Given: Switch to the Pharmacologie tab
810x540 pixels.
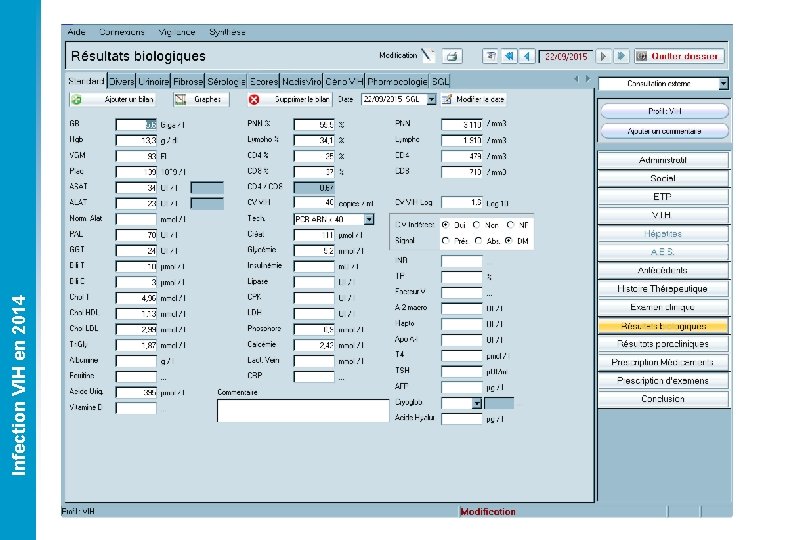Looking at the screenshot, I should tap(397, 81).
